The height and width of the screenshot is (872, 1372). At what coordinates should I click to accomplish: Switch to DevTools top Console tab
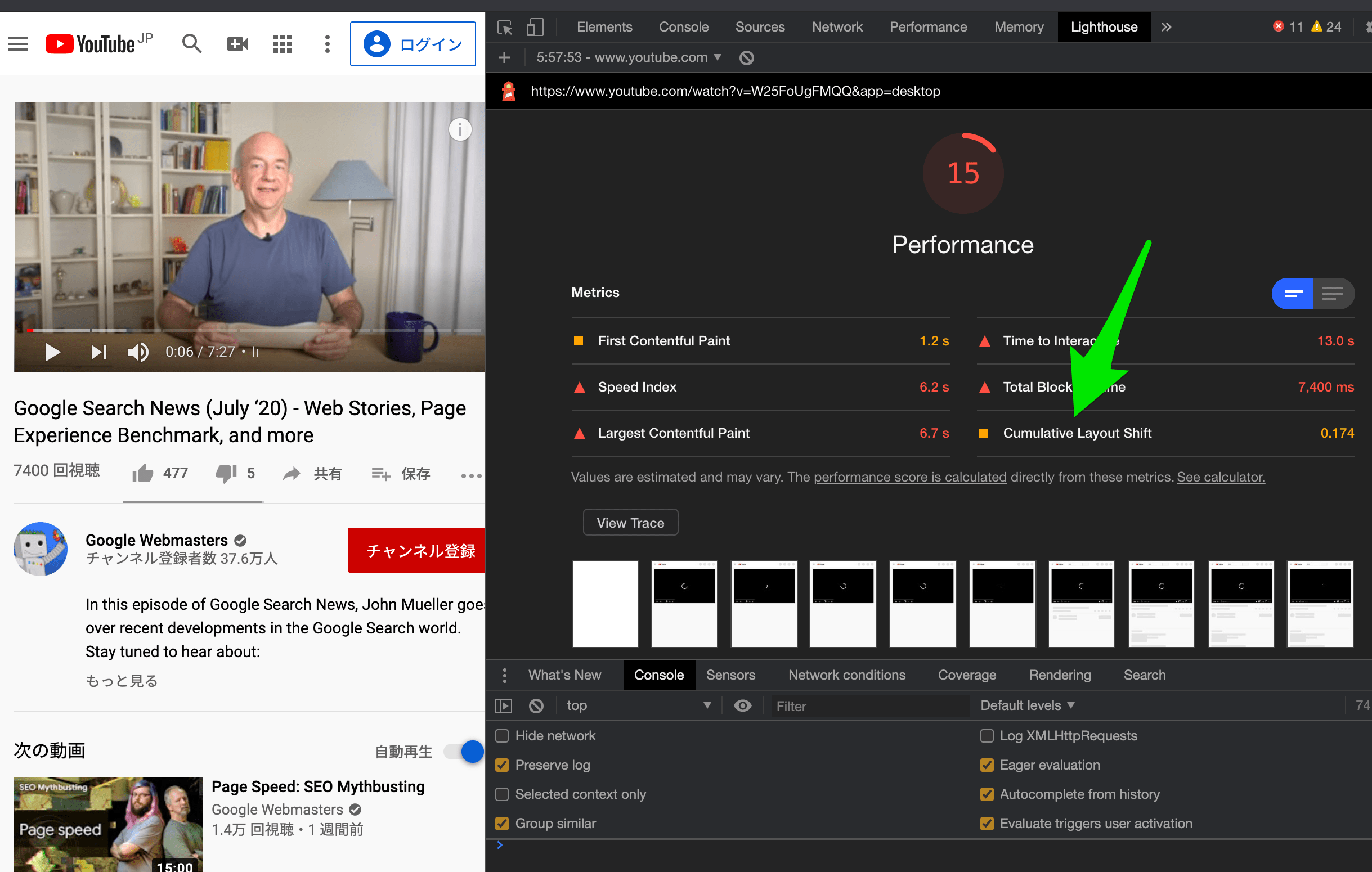(684, 27)
